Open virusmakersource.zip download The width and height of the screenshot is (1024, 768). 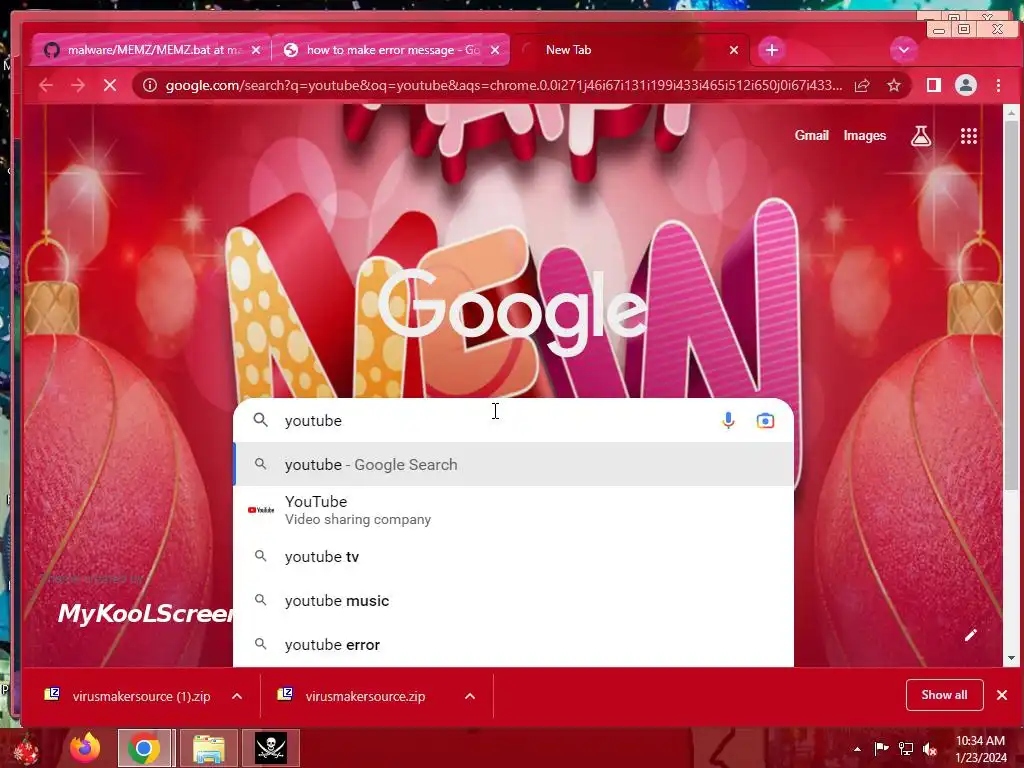(353, 696)
